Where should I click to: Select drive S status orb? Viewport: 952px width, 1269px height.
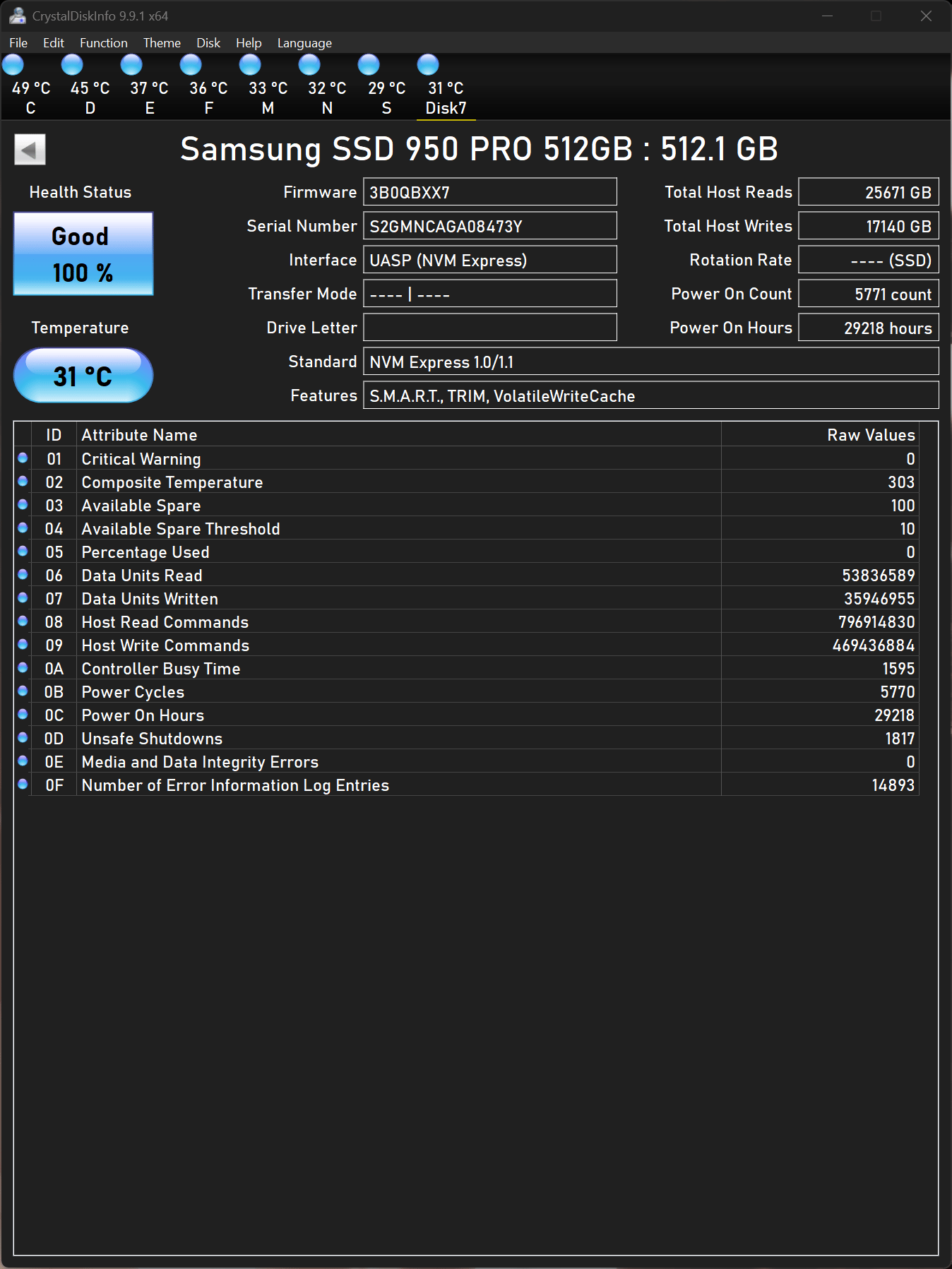tap(369, 65)
